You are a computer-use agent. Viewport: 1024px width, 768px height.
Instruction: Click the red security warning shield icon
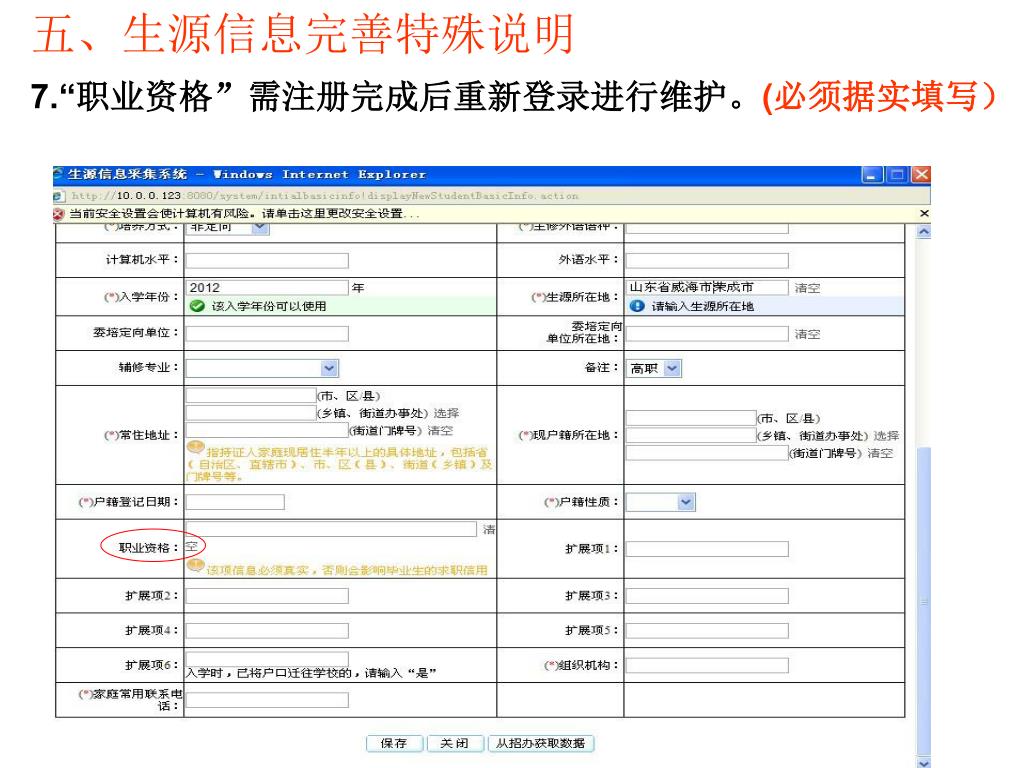59,214
